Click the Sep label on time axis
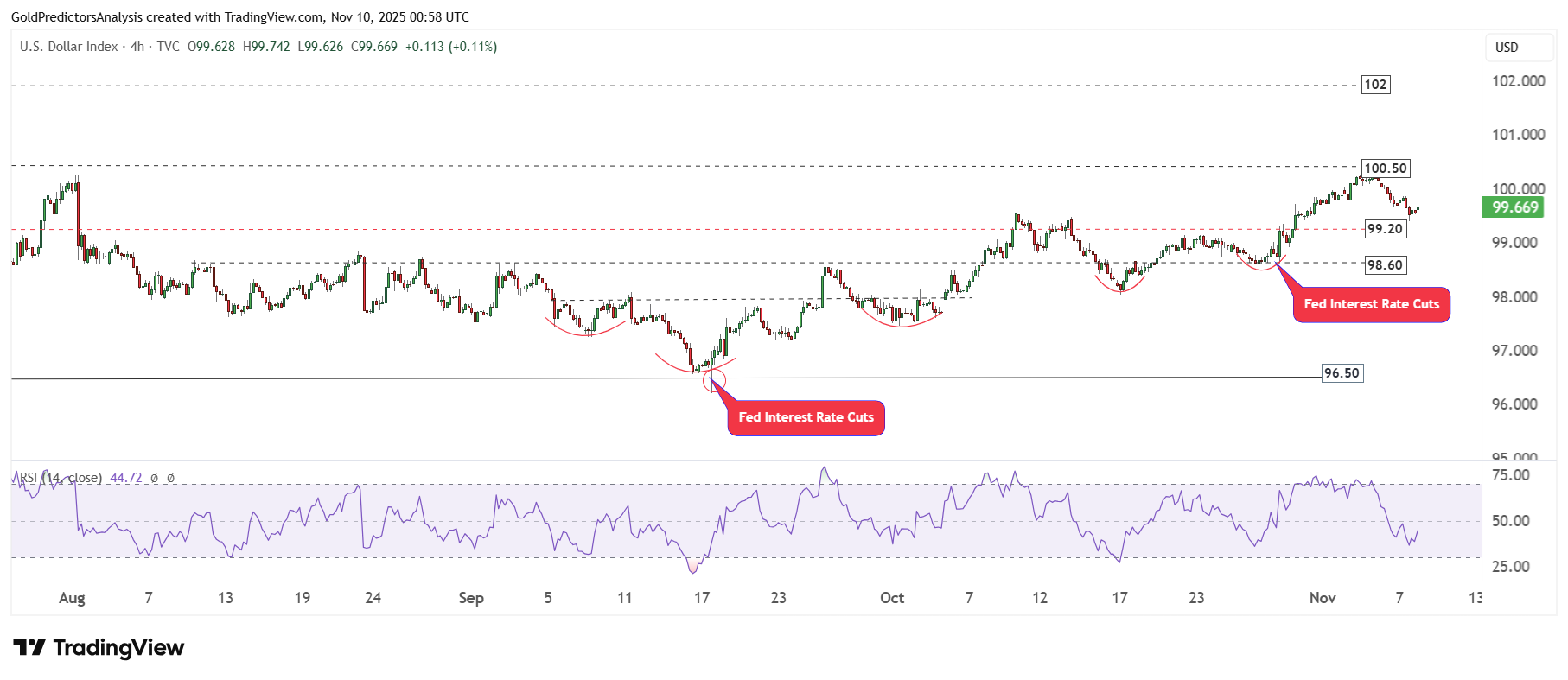 [471, 598]
